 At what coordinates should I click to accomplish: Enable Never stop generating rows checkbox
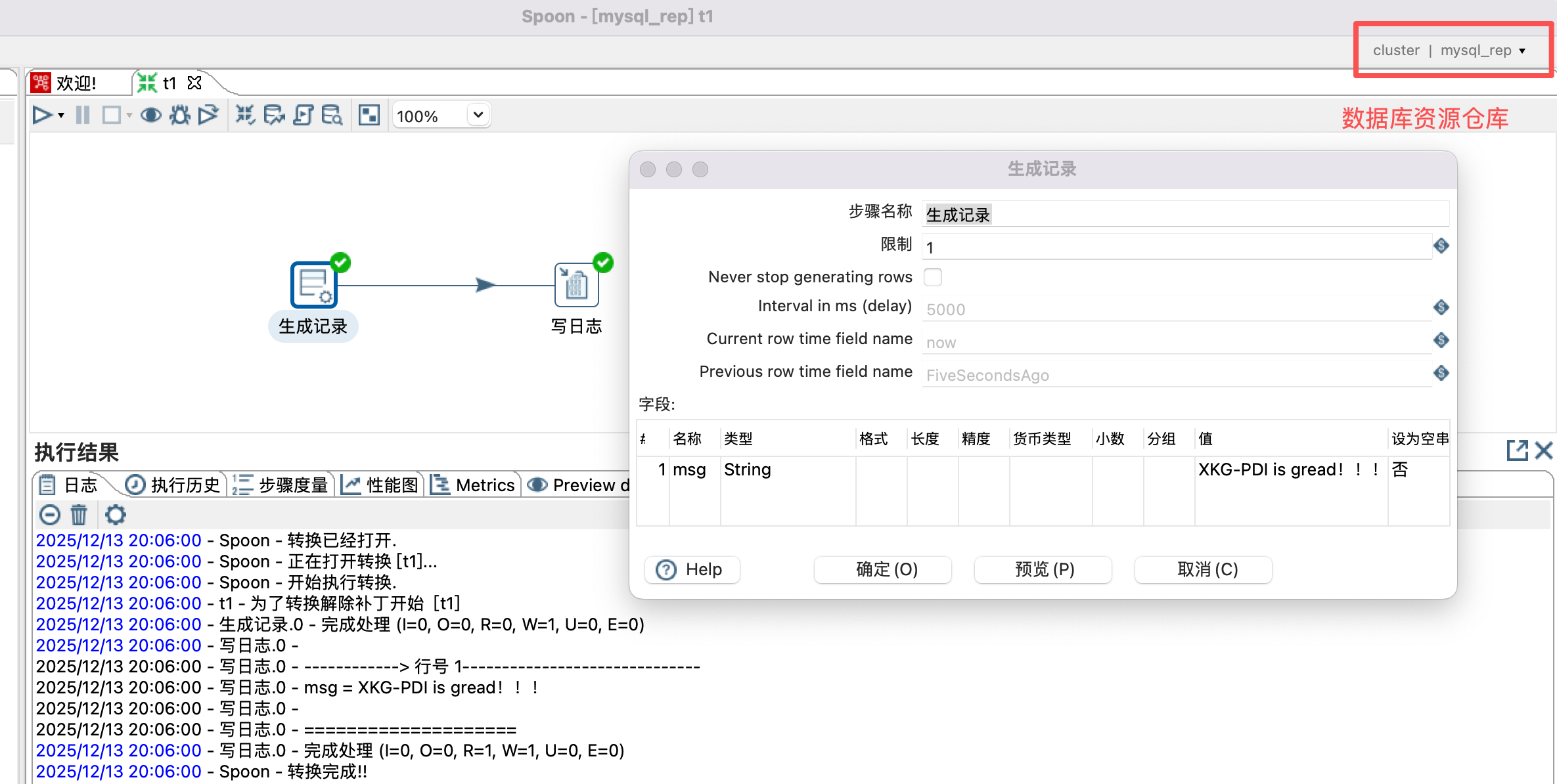coord(932,277)
